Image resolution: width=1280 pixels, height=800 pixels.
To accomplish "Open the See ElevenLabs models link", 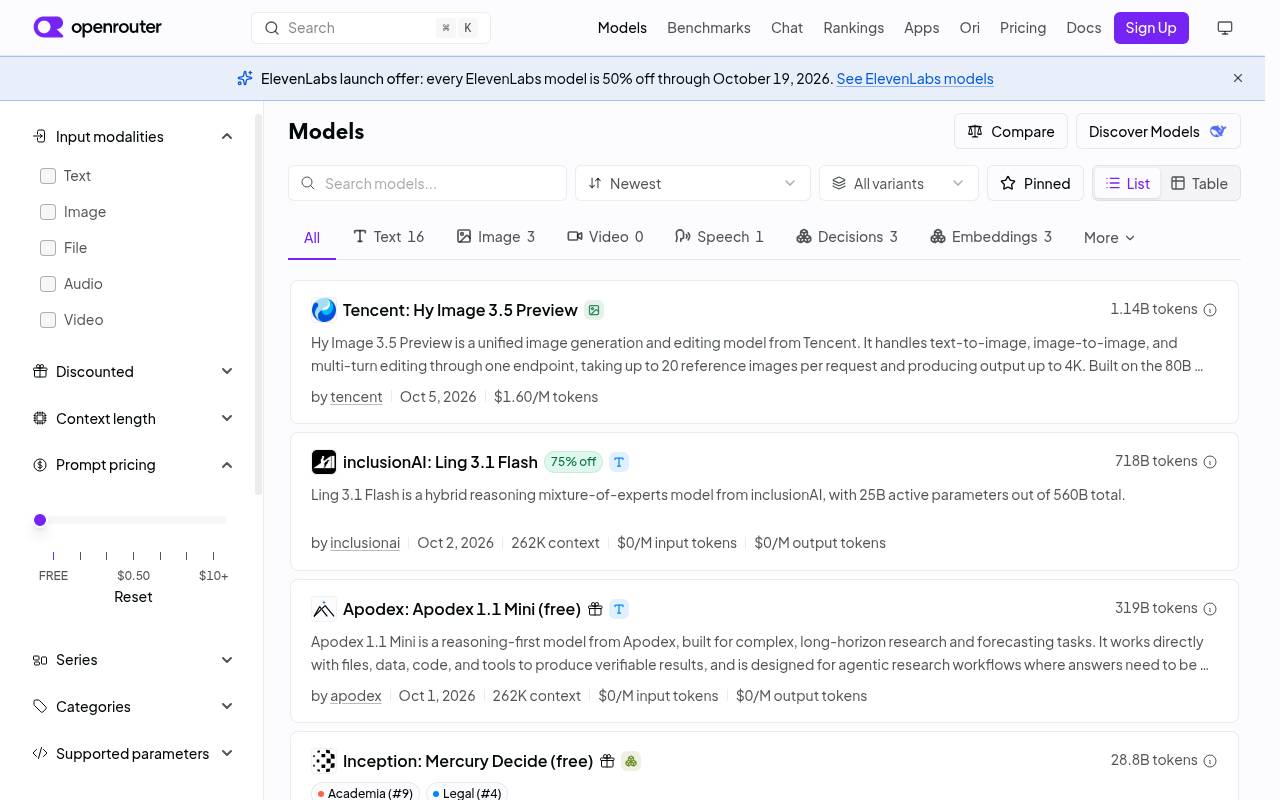I will tap(915, 78).
